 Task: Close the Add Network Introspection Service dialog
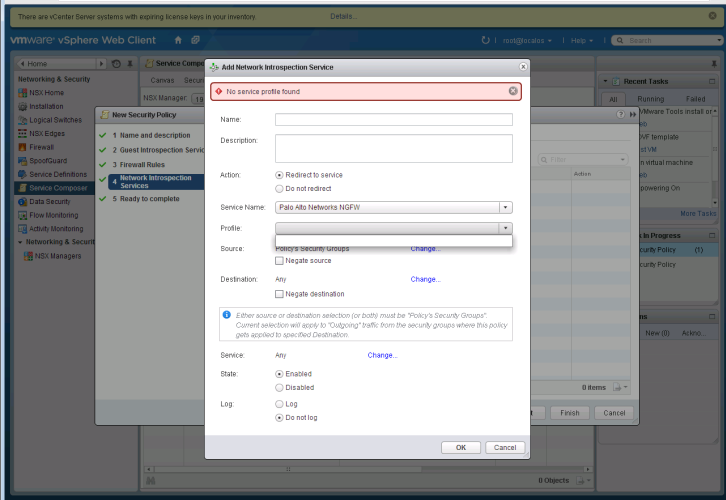[x=523, y=67]
